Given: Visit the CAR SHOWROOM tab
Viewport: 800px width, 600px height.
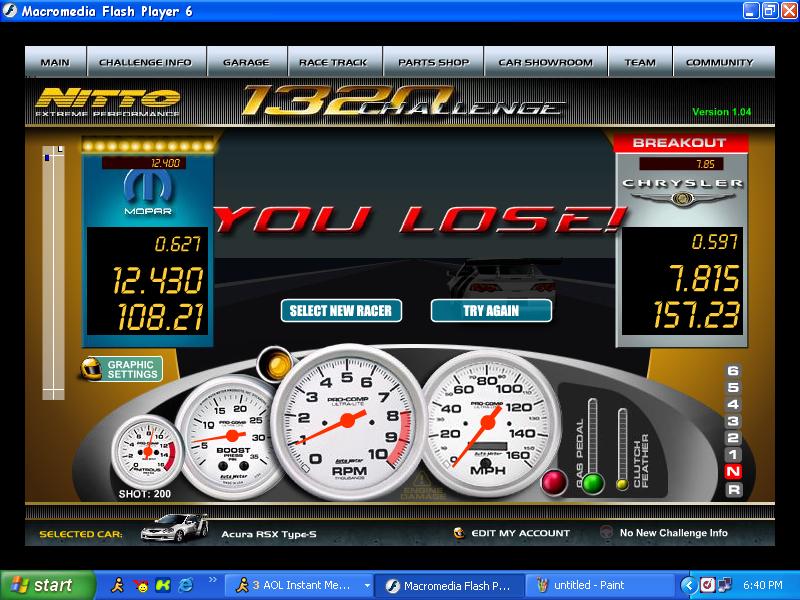Looking at the screenshot, I should pyautogui.click(x=545, y=62).
